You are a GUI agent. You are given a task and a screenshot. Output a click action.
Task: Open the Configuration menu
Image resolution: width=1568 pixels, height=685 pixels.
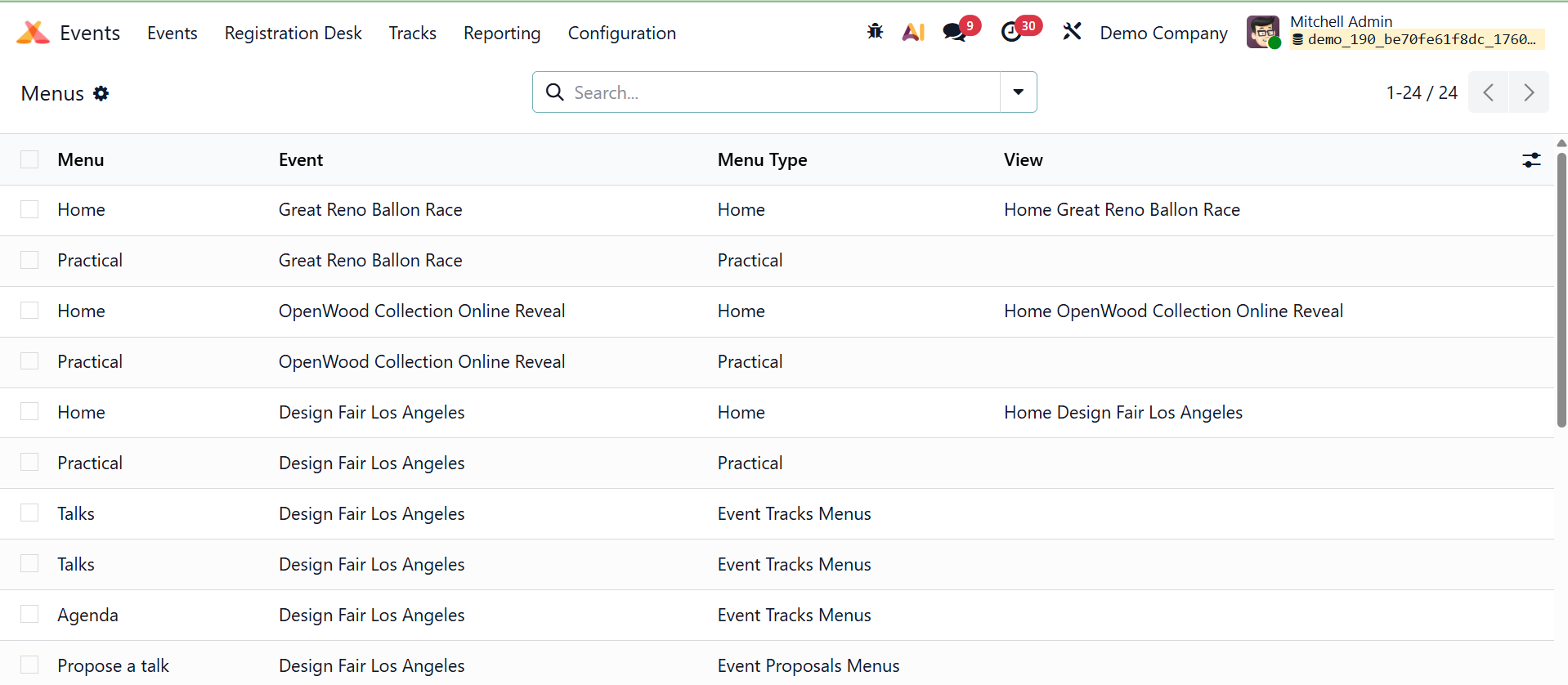pyautogui.click(x=621, y=33)
